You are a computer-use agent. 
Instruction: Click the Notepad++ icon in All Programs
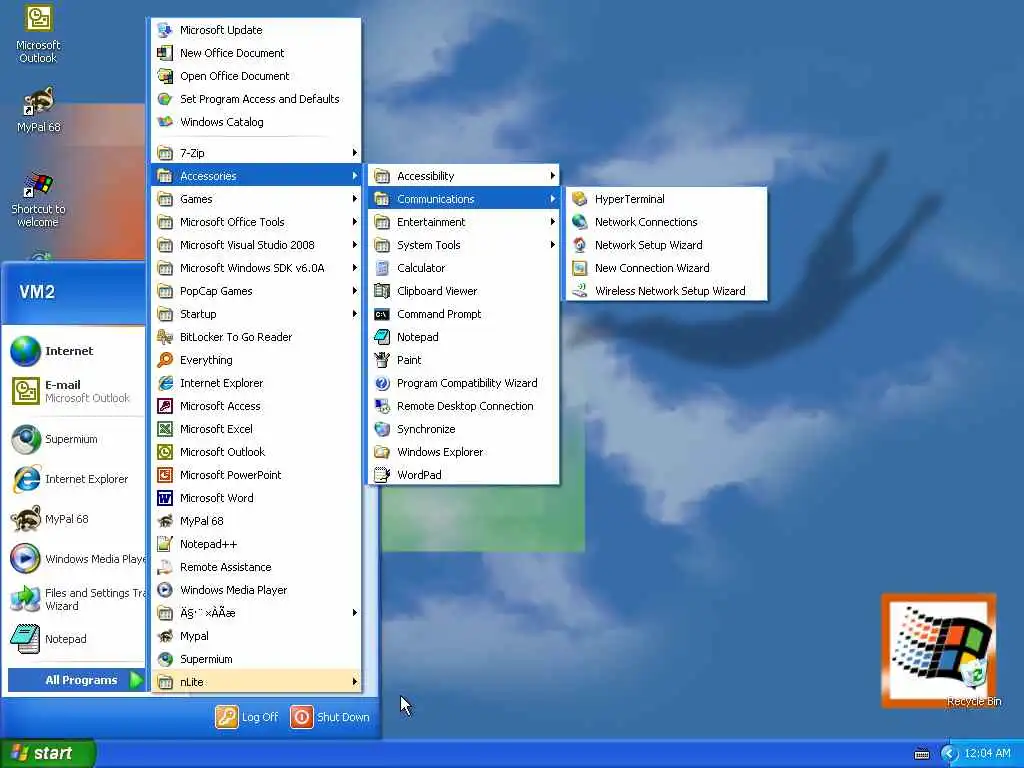pyautogui.click(x=165, y=544)
